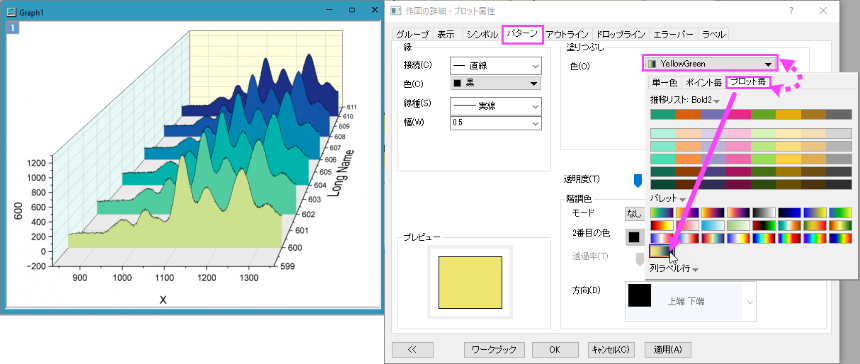860x364 pixels.
Task: Select the パターン tab
Action: point(522,34)
